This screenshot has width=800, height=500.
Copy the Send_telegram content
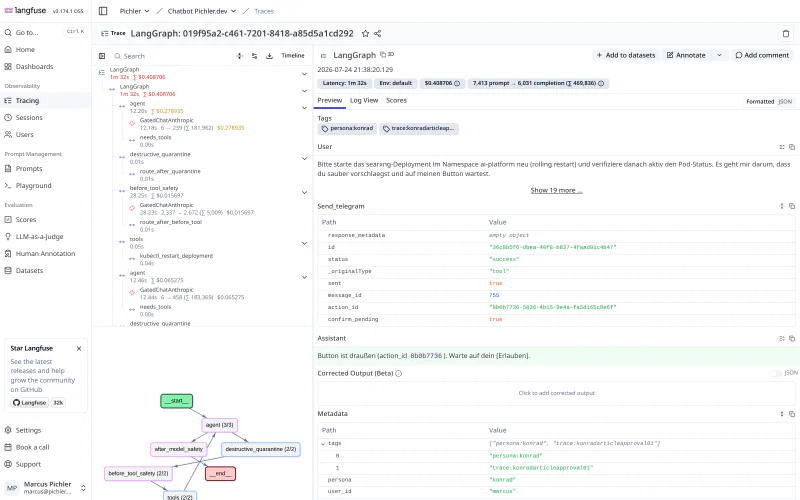pos(792,206)
